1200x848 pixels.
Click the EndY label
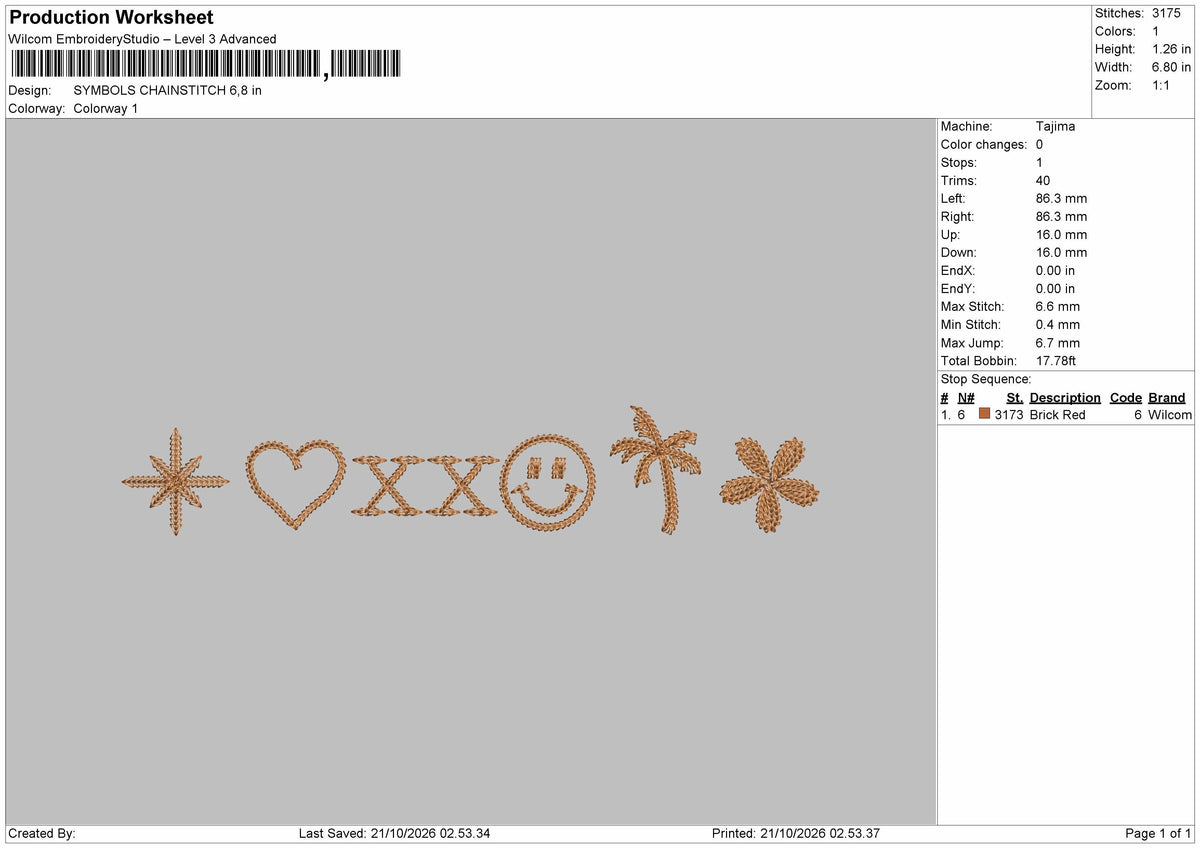coord(957,288)
